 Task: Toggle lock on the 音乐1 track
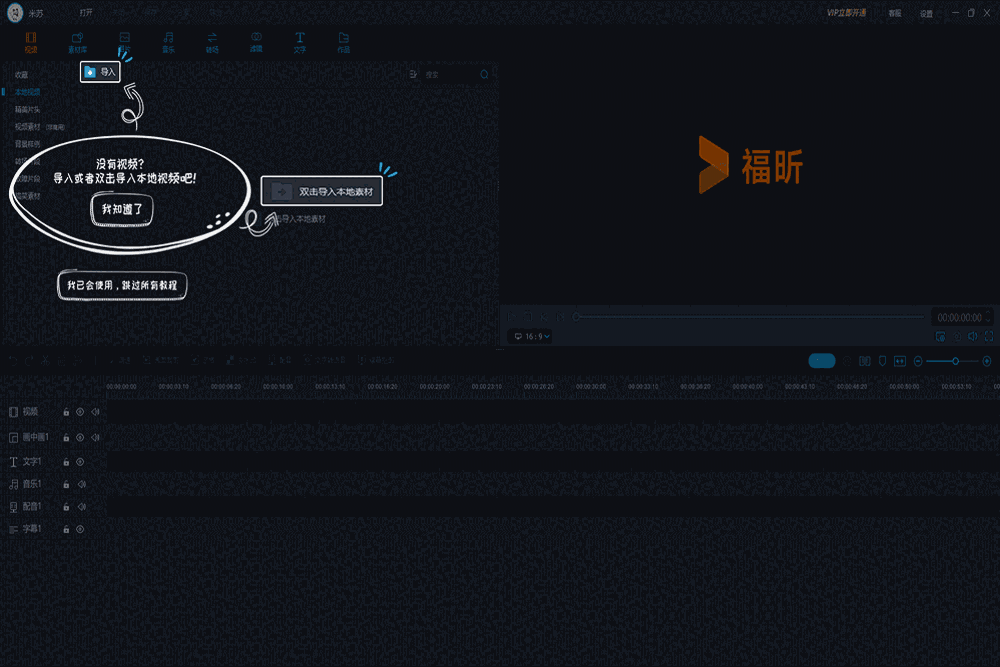(66, 485)
